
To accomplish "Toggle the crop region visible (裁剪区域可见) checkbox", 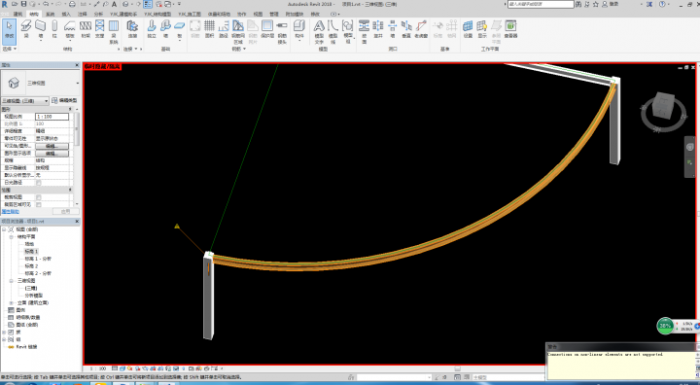I will click(39, 205).
